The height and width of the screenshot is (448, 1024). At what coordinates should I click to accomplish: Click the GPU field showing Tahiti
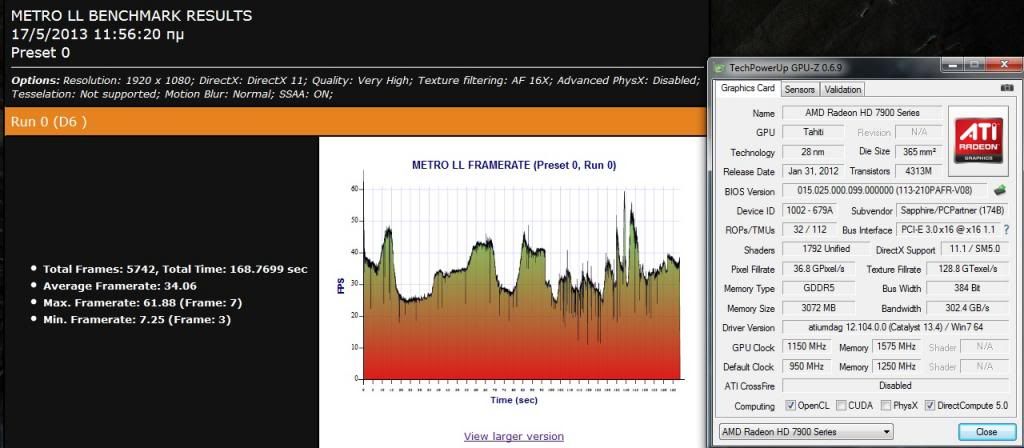point(812,132)
